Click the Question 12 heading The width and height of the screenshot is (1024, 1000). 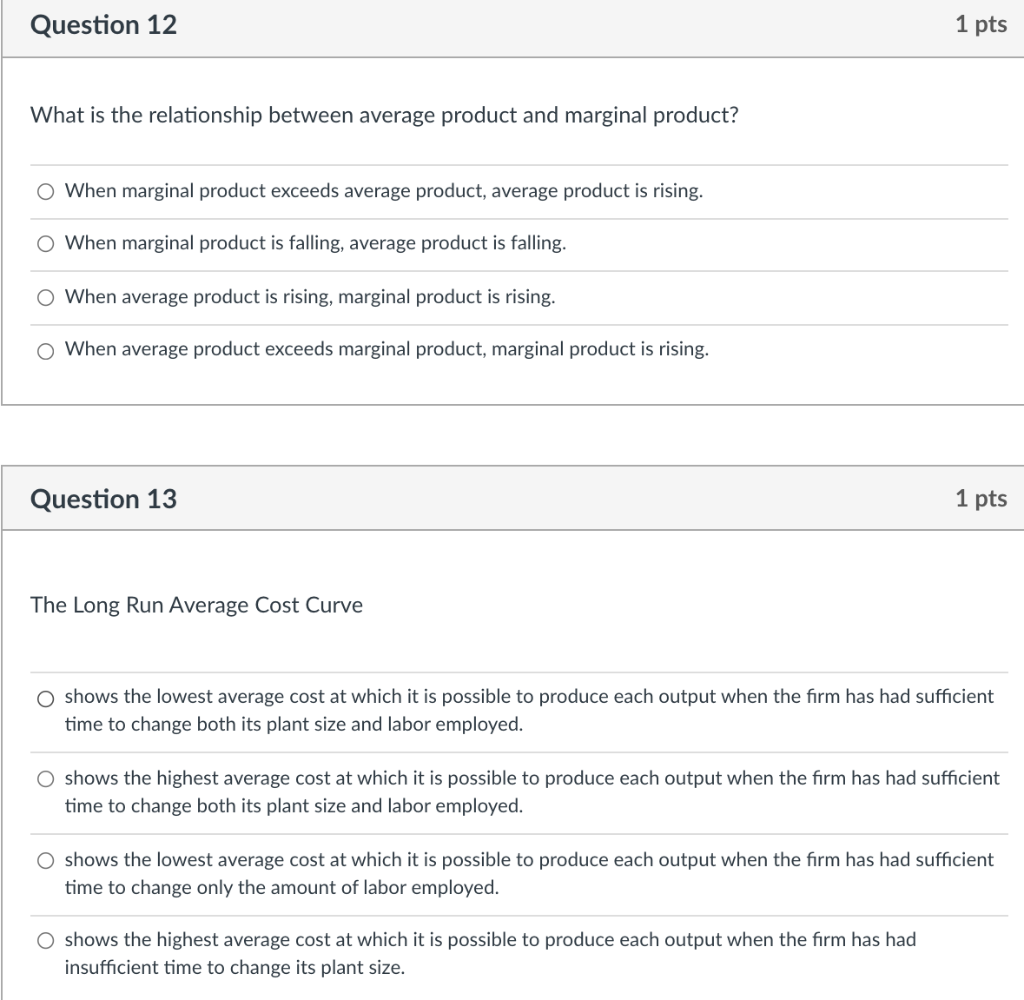click(x=103, y=25)
